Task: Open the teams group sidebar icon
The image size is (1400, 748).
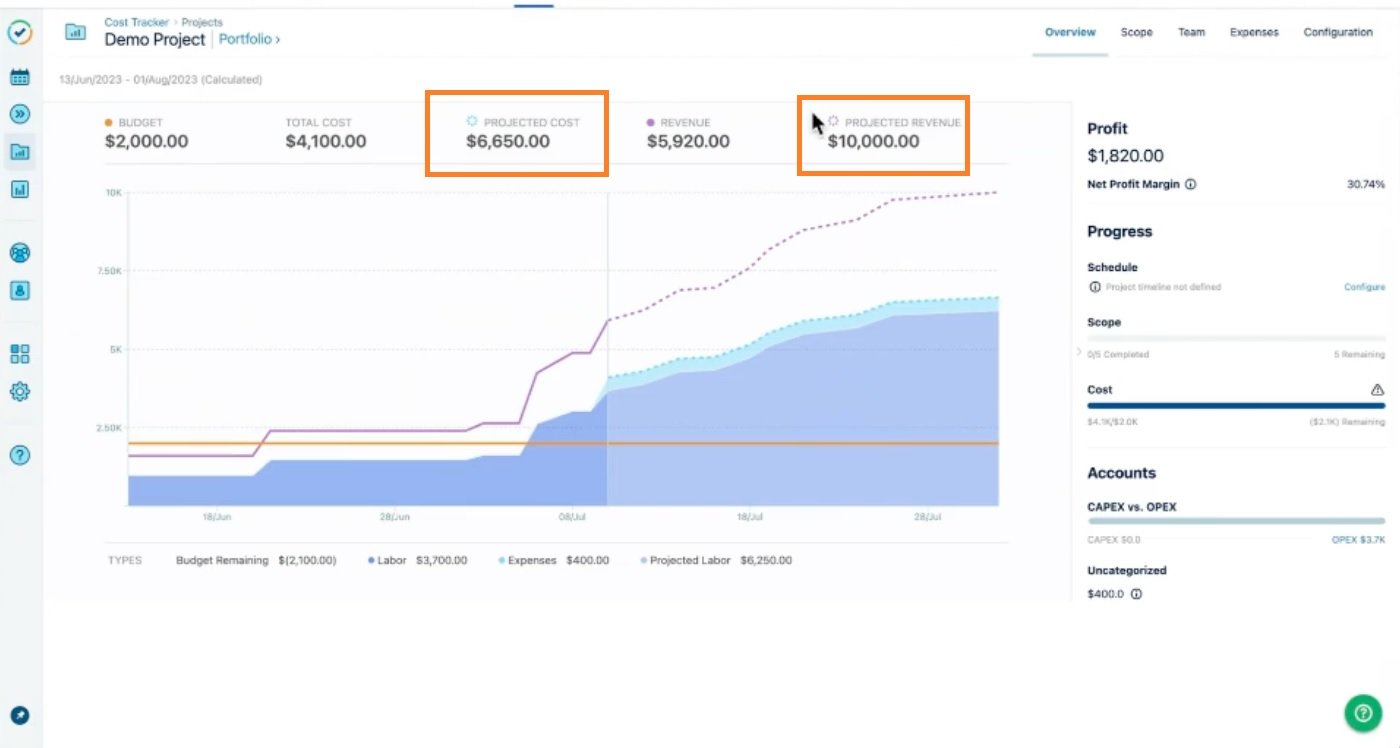Action: pos(19,253)
